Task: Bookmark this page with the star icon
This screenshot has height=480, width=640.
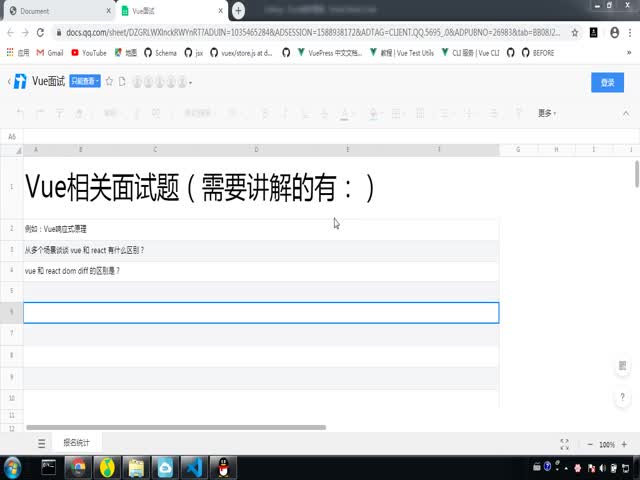Action: pyautogui.click(x=575, y=33)
